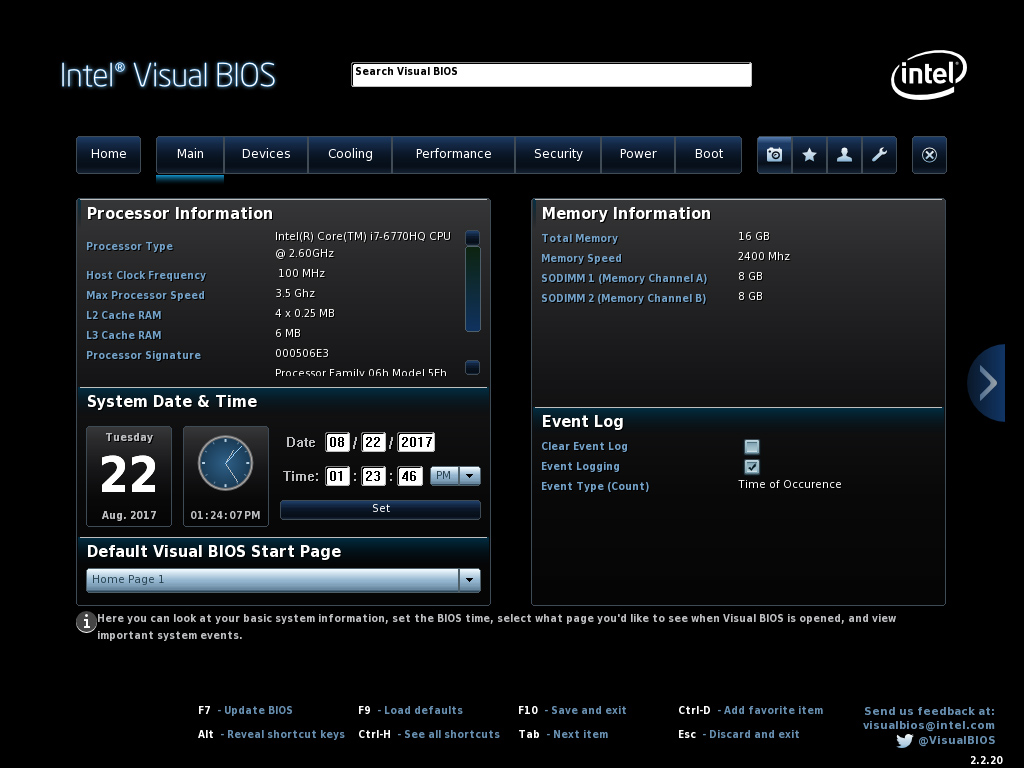Click the info icon above the description text
Image resolution: width=1024 pixels, height=768 pixels.
click(86, 622)
